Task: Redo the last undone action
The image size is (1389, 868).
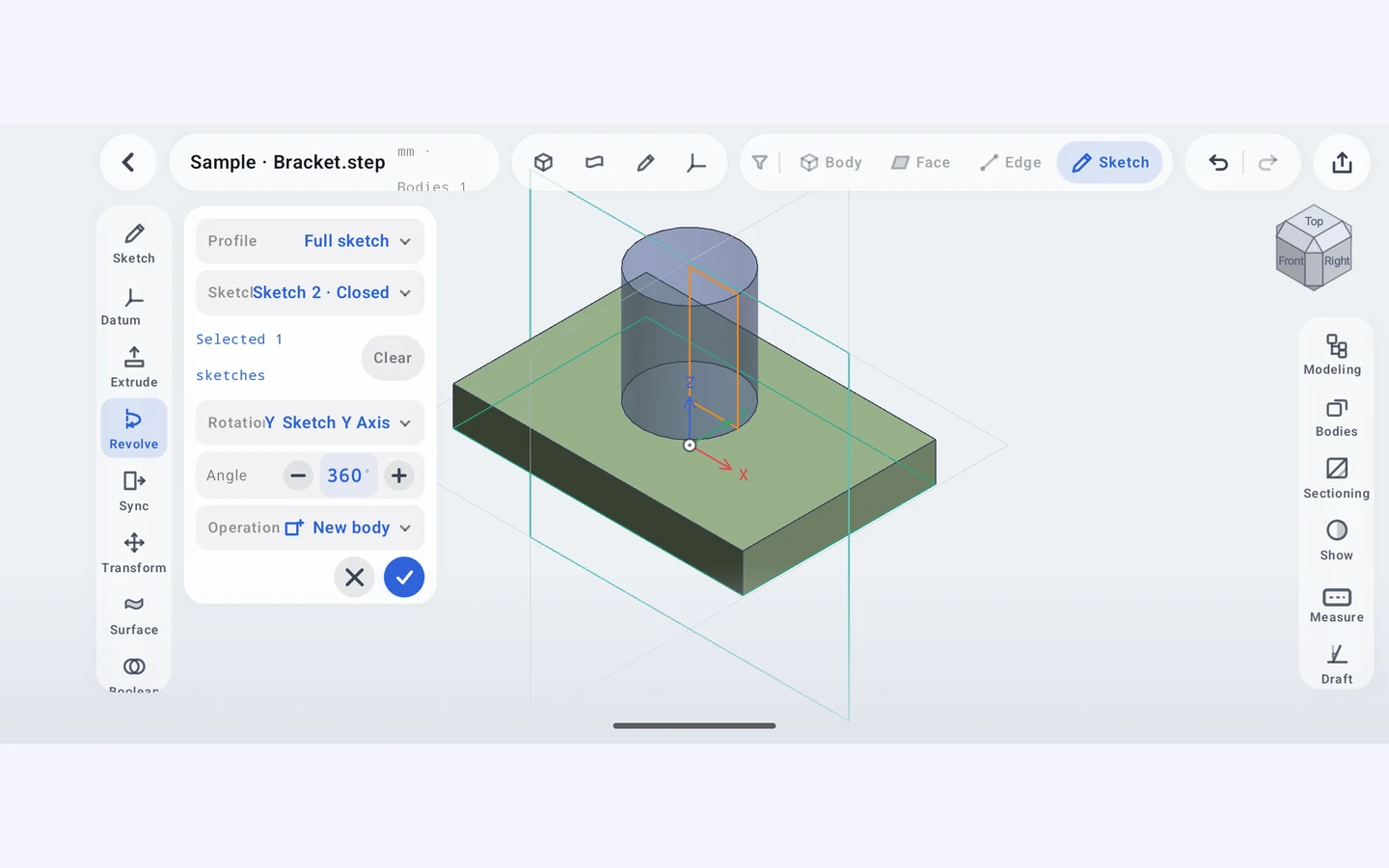Action: [1268, 162]
